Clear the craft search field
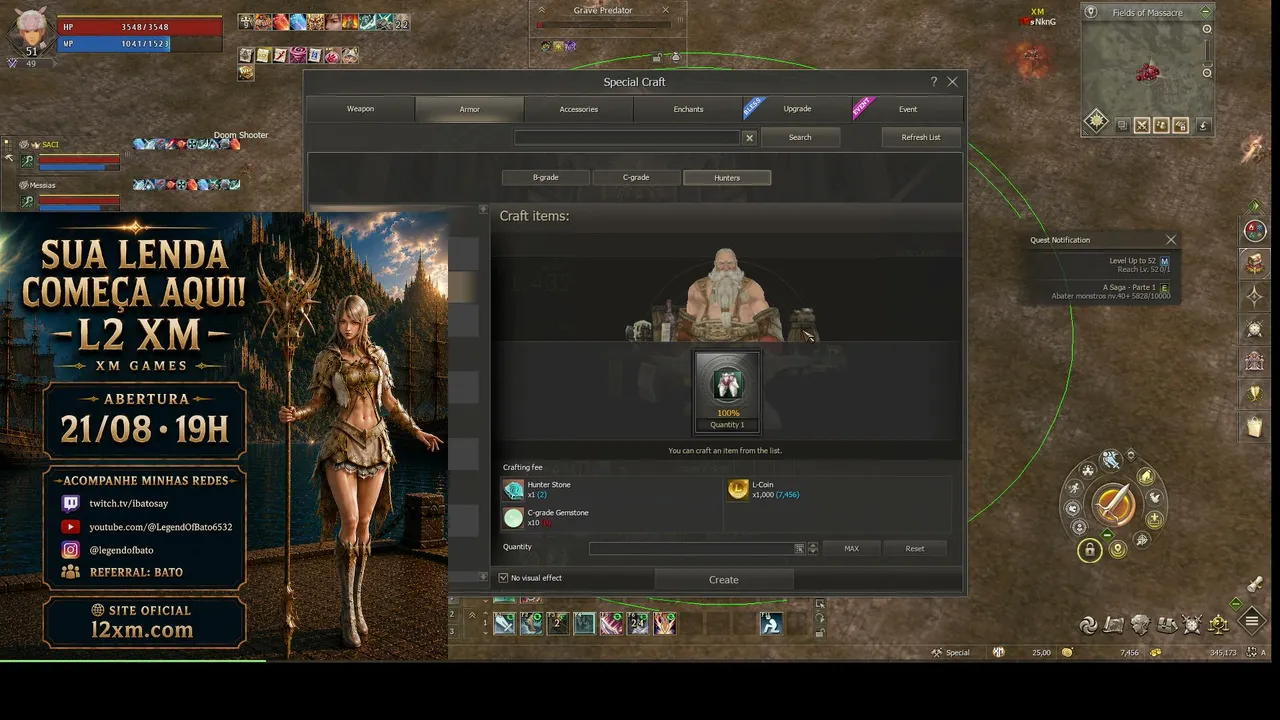The height and width of the screenshot is (720, 1280). tap(749, 138)
